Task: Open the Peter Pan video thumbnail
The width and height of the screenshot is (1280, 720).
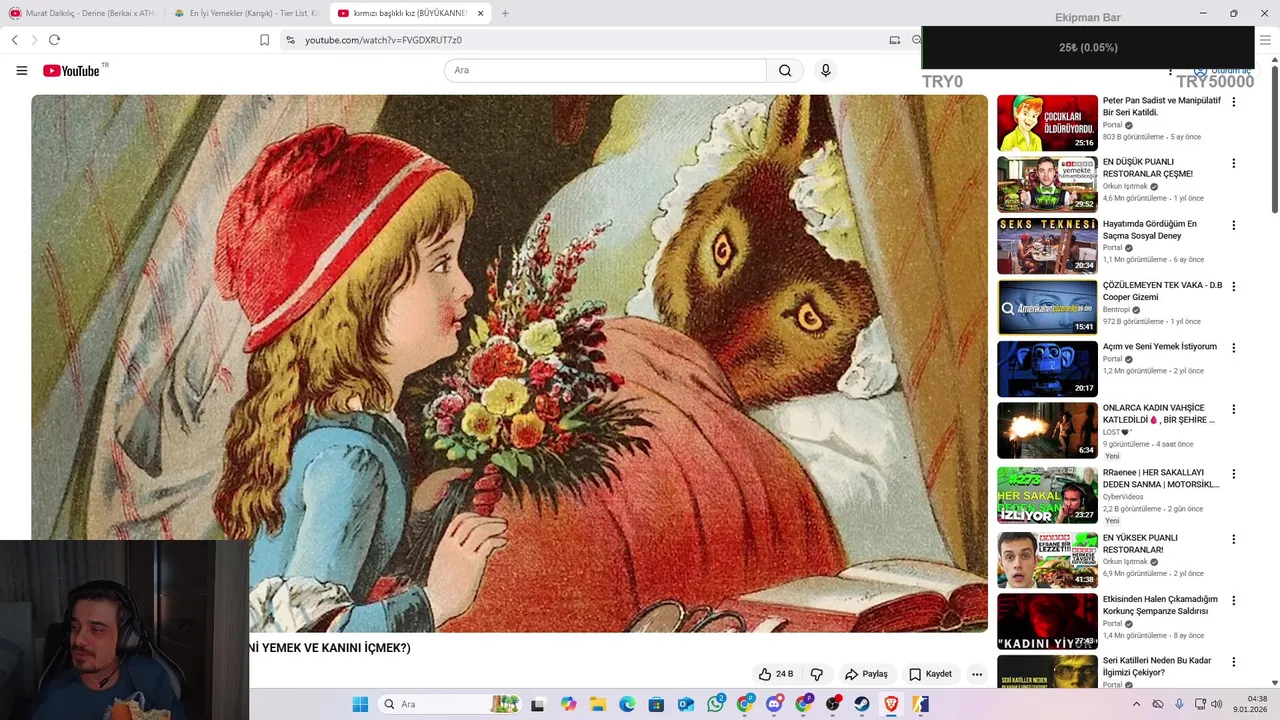Action: (1047, 123)
